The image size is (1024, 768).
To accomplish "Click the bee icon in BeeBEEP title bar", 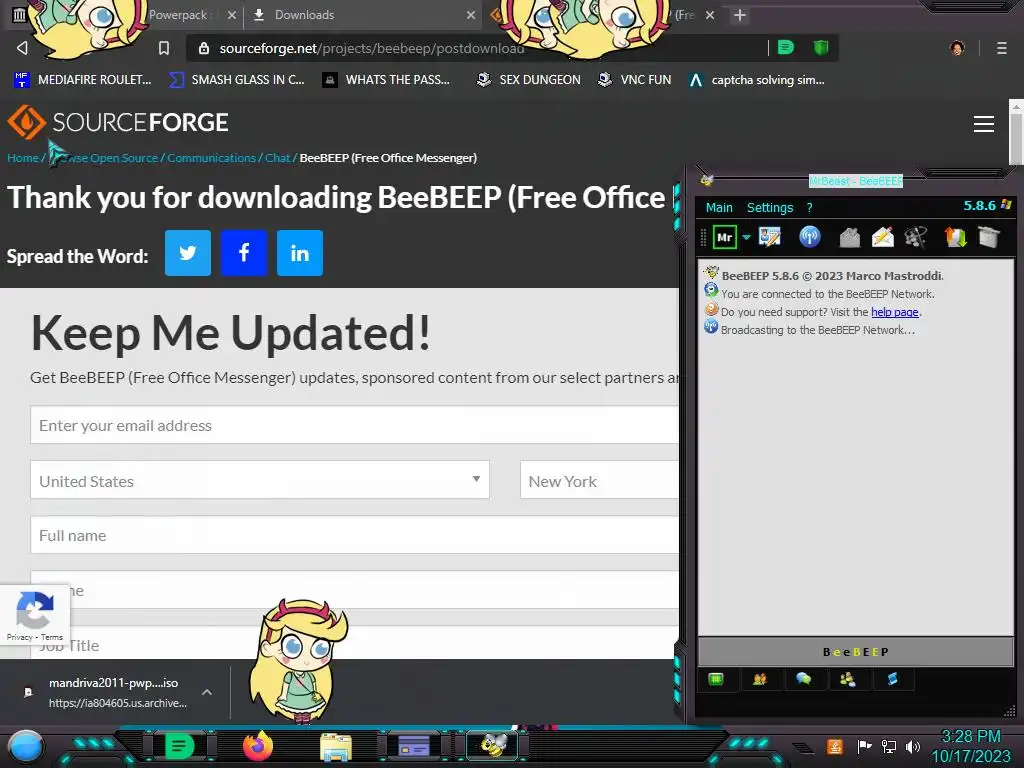I will (707, 180).
